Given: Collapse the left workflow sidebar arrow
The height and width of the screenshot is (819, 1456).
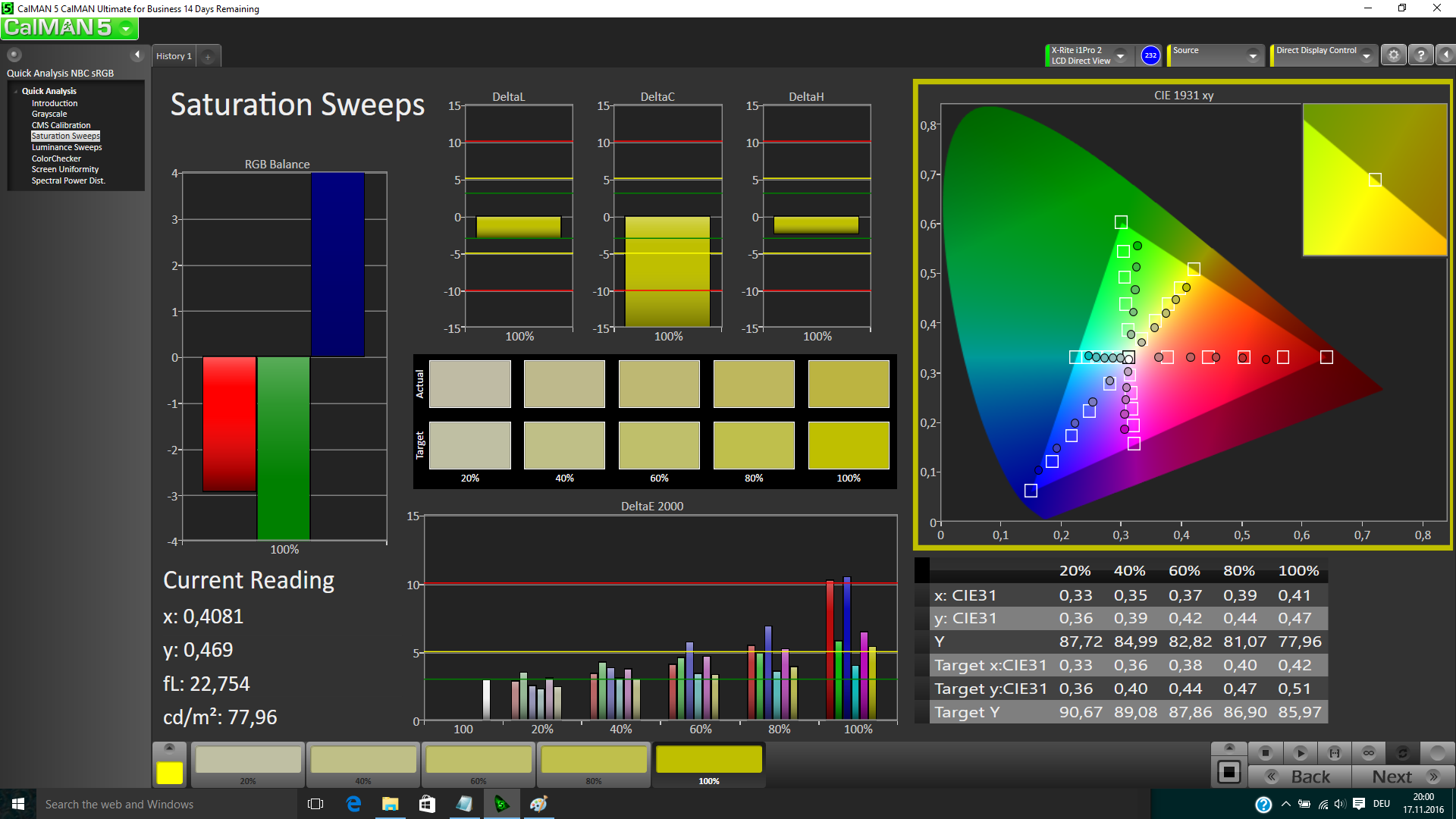Looking at the screenshot, I should 137,55.
